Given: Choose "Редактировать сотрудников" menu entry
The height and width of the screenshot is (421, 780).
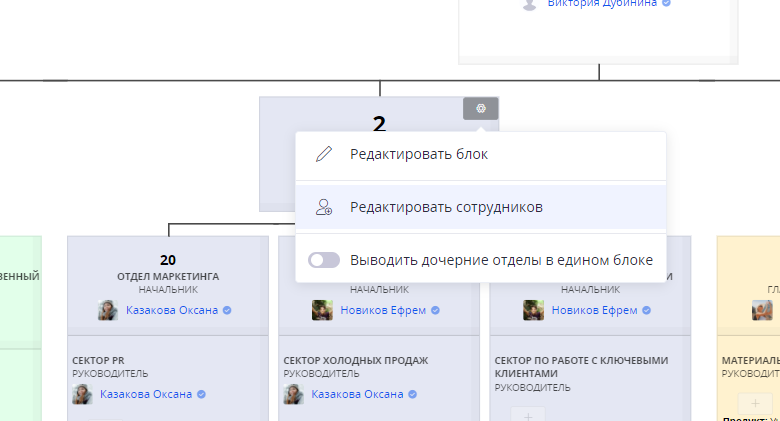Looking at the screenshot, I should tap(481, 207).
